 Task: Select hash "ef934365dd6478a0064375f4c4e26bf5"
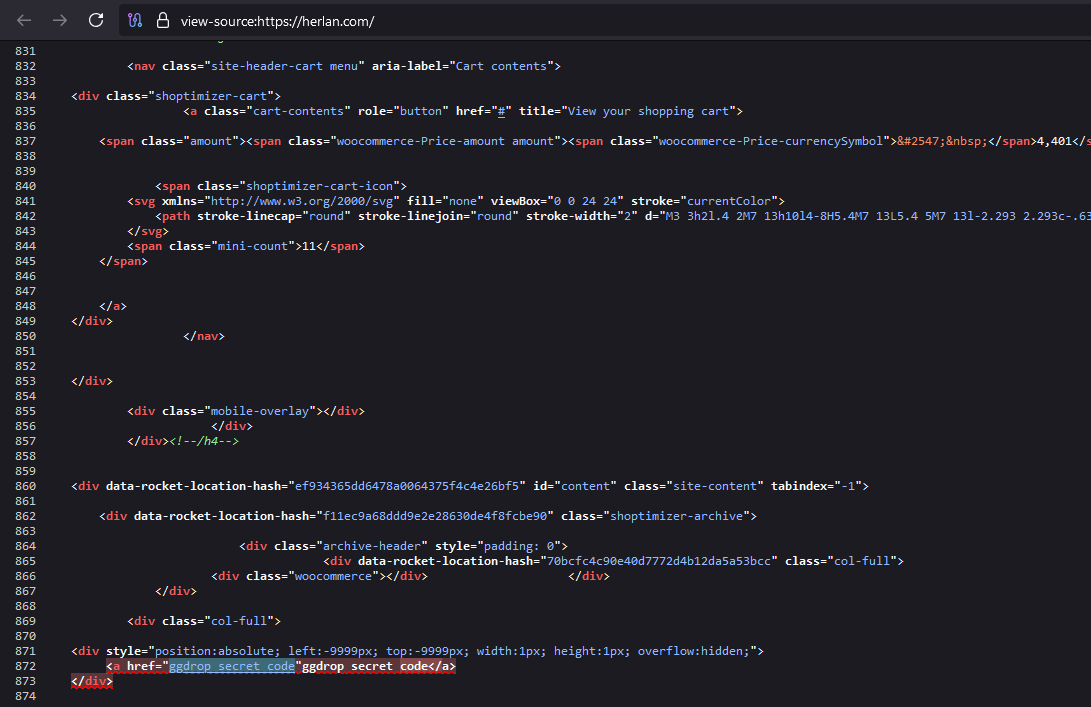point(407,486)
